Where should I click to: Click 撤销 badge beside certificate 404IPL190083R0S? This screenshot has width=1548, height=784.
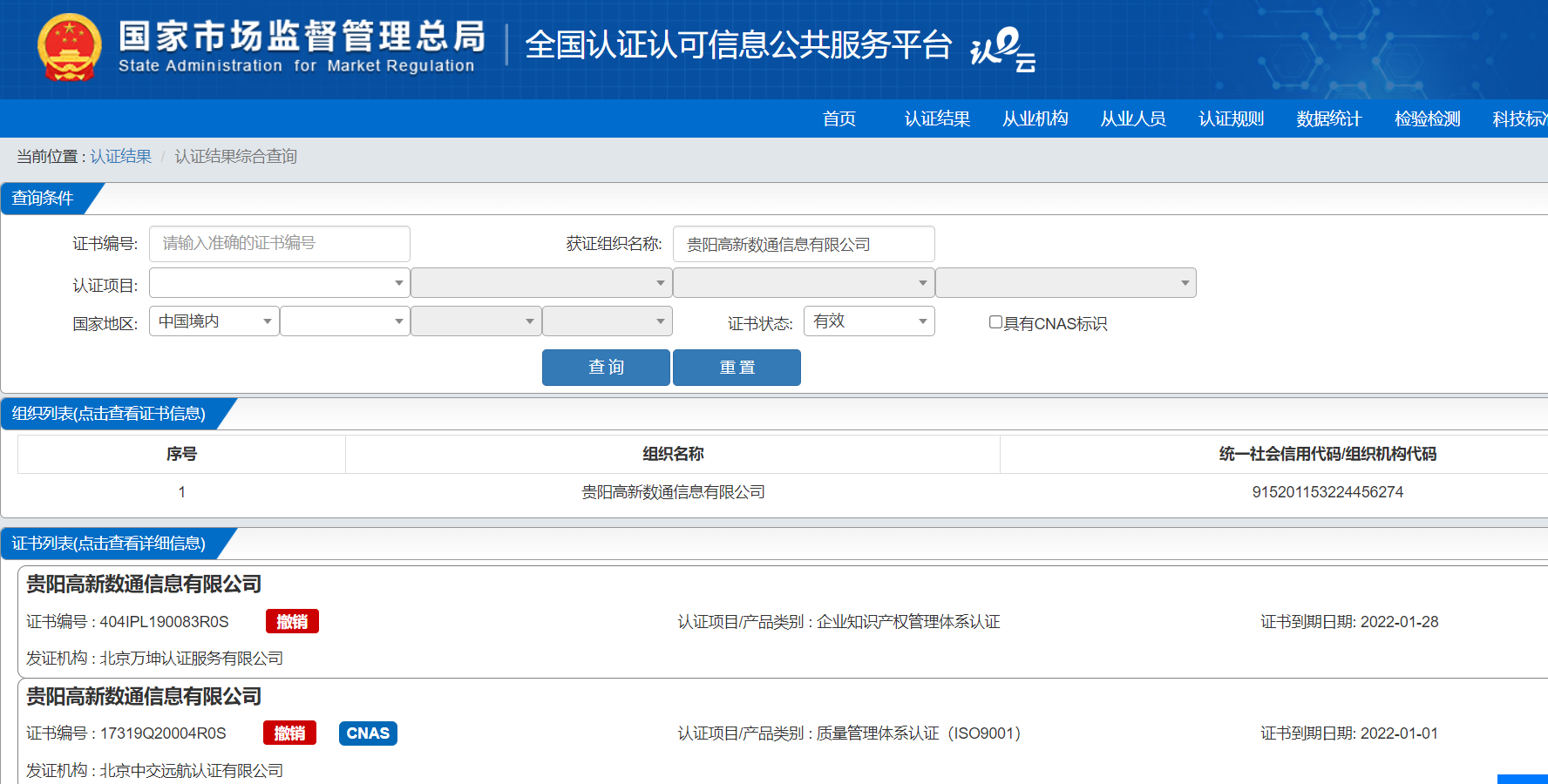292,621
